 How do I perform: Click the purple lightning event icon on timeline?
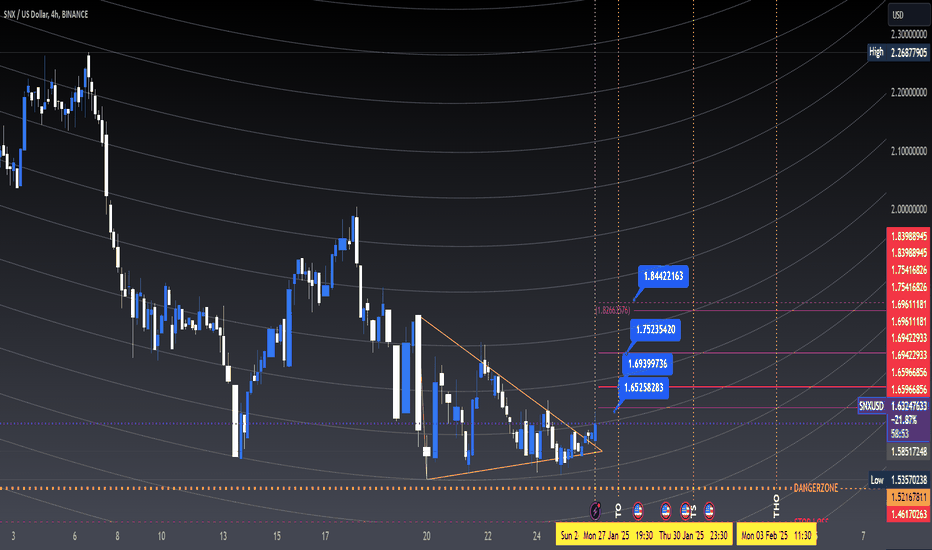pyautogui.click(x=595, y=510)
